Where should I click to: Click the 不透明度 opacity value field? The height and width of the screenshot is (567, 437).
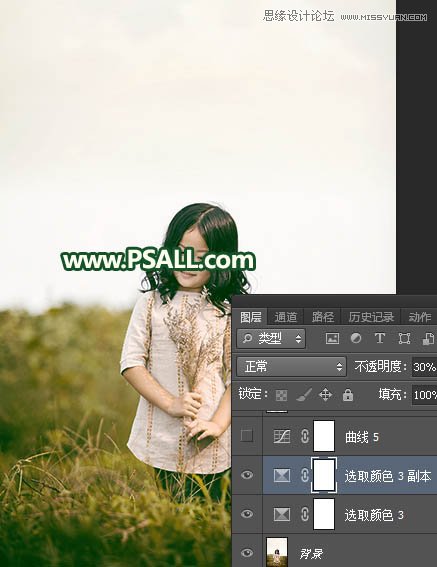[x=424, y=367]
